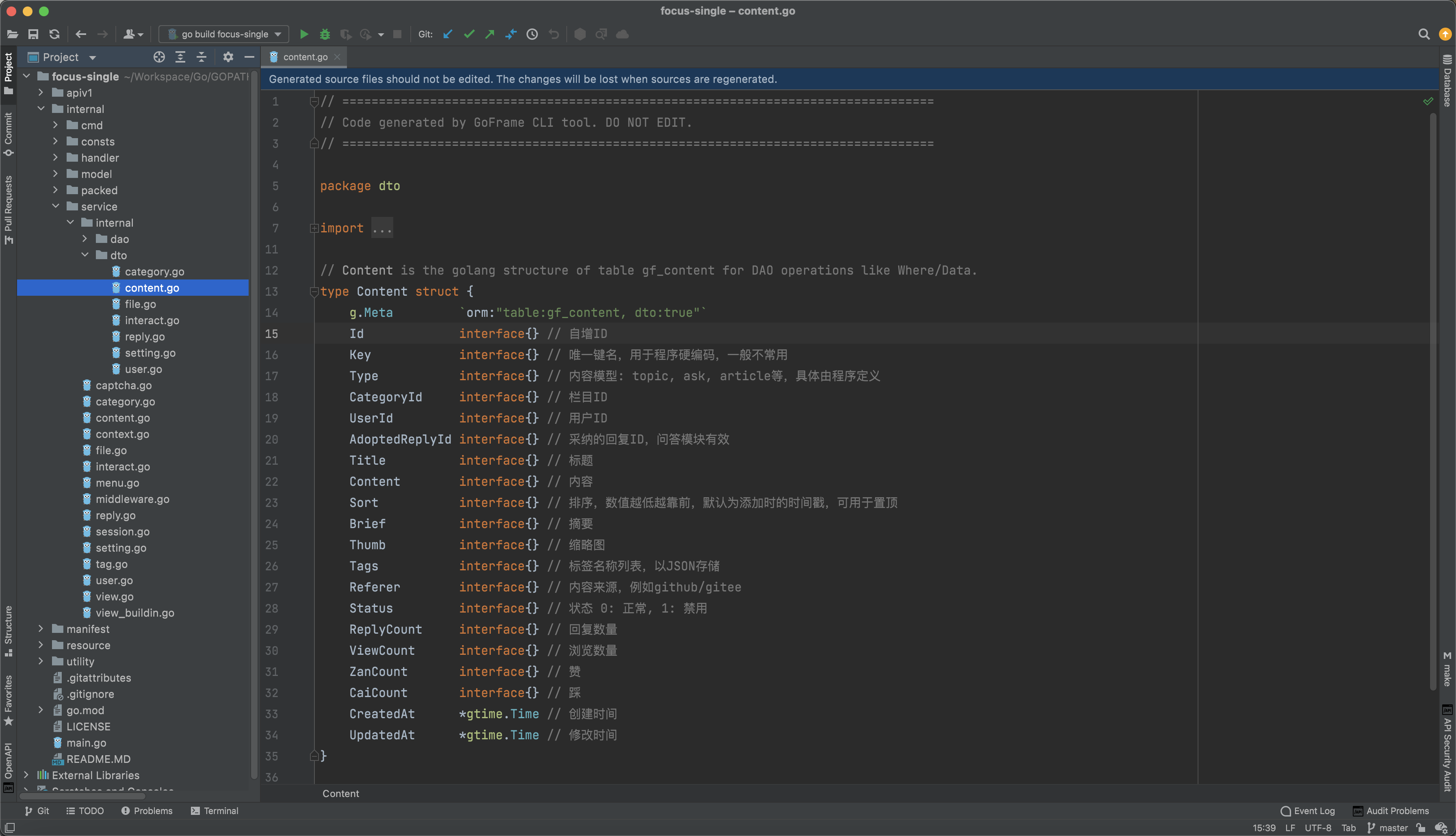Open version control history via clock icon

(532, 34)
